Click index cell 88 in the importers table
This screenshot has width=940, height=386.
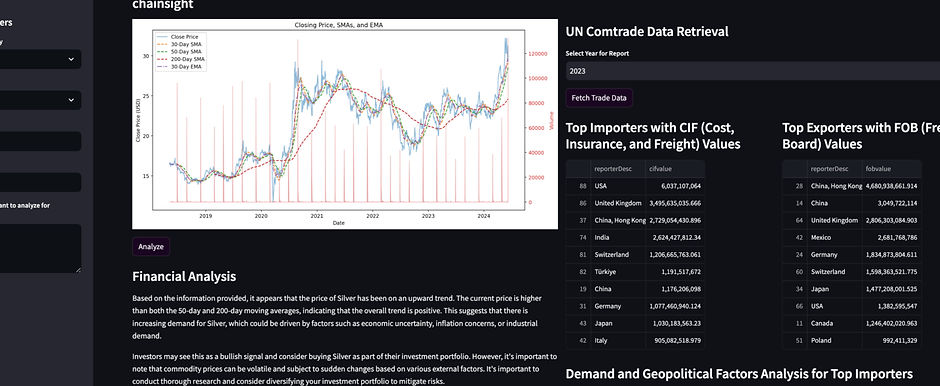click(x=579, y=186)
